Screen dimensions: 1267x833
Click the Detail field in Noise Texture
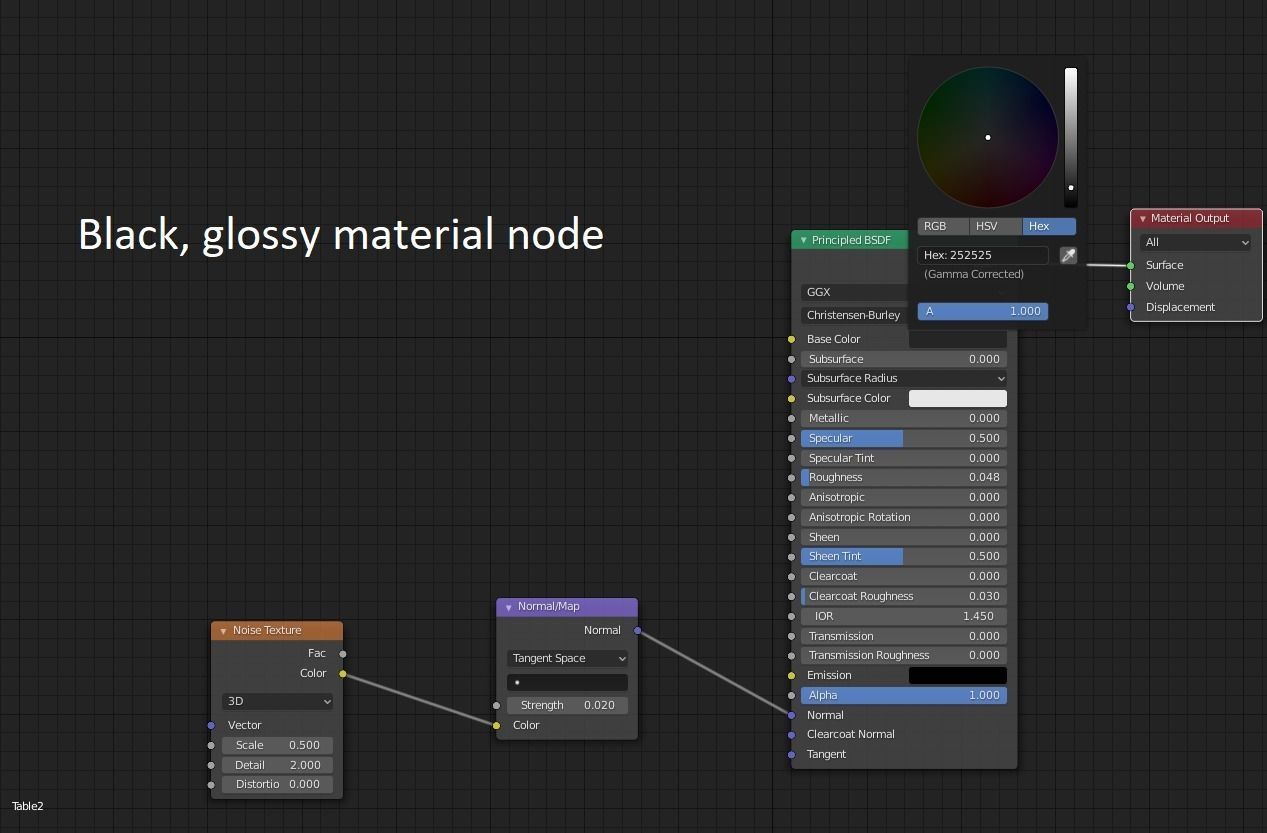pos(277,765)
